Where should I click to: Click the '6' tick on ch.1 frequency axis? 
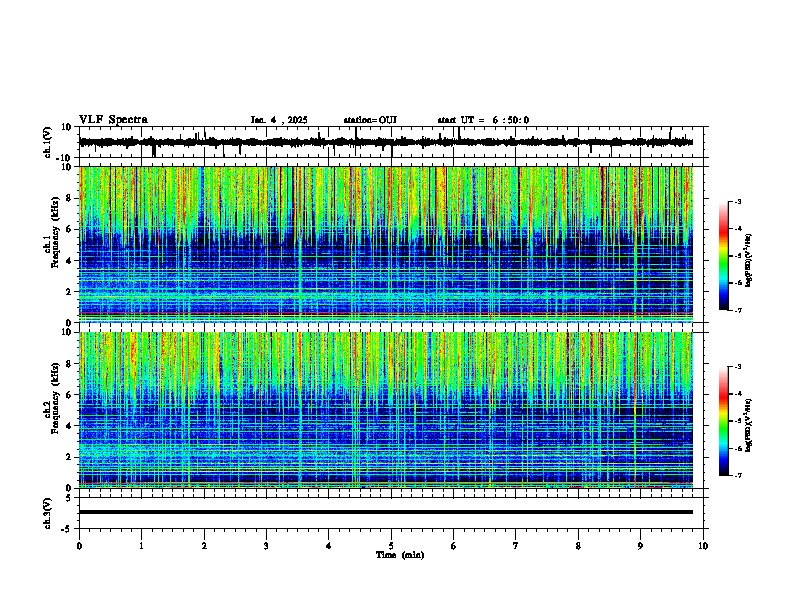[x=70, y=229]
